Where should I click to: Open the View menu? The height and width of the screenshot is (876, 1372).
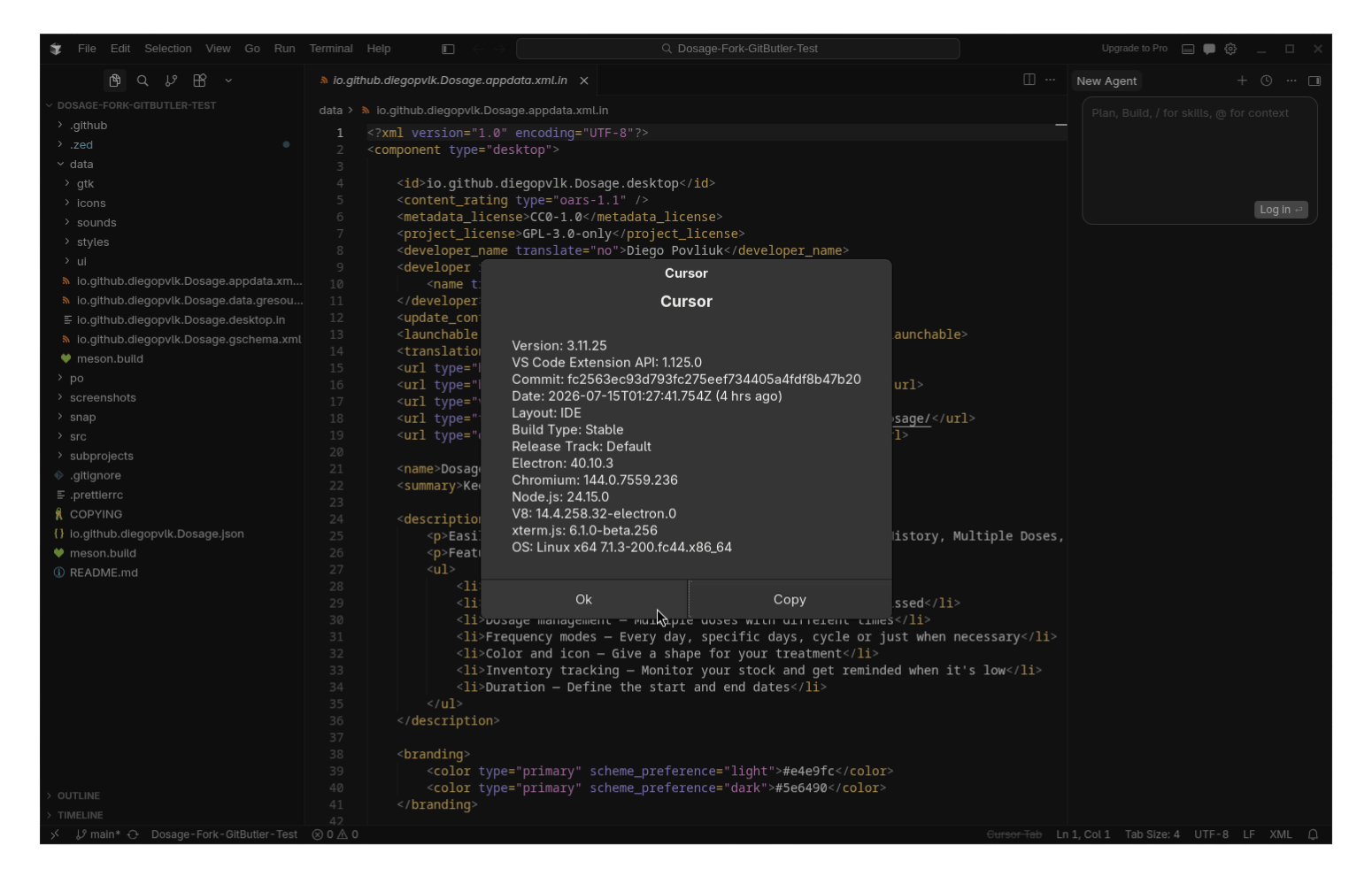pyautogui.click(x=218, y=49)
